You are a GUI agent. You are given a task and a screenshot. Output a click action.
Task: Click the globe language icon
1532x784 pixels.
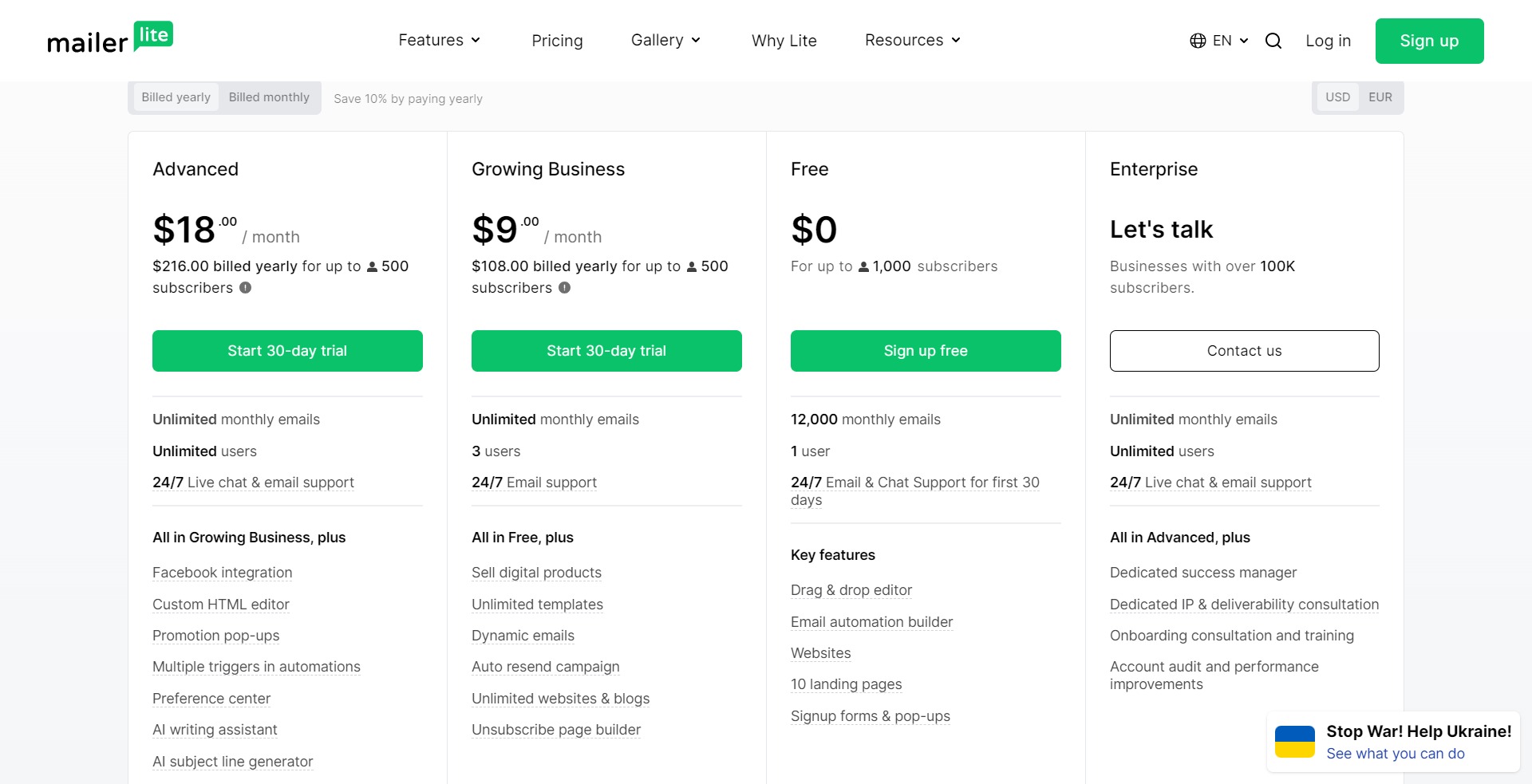(1198, 41)
